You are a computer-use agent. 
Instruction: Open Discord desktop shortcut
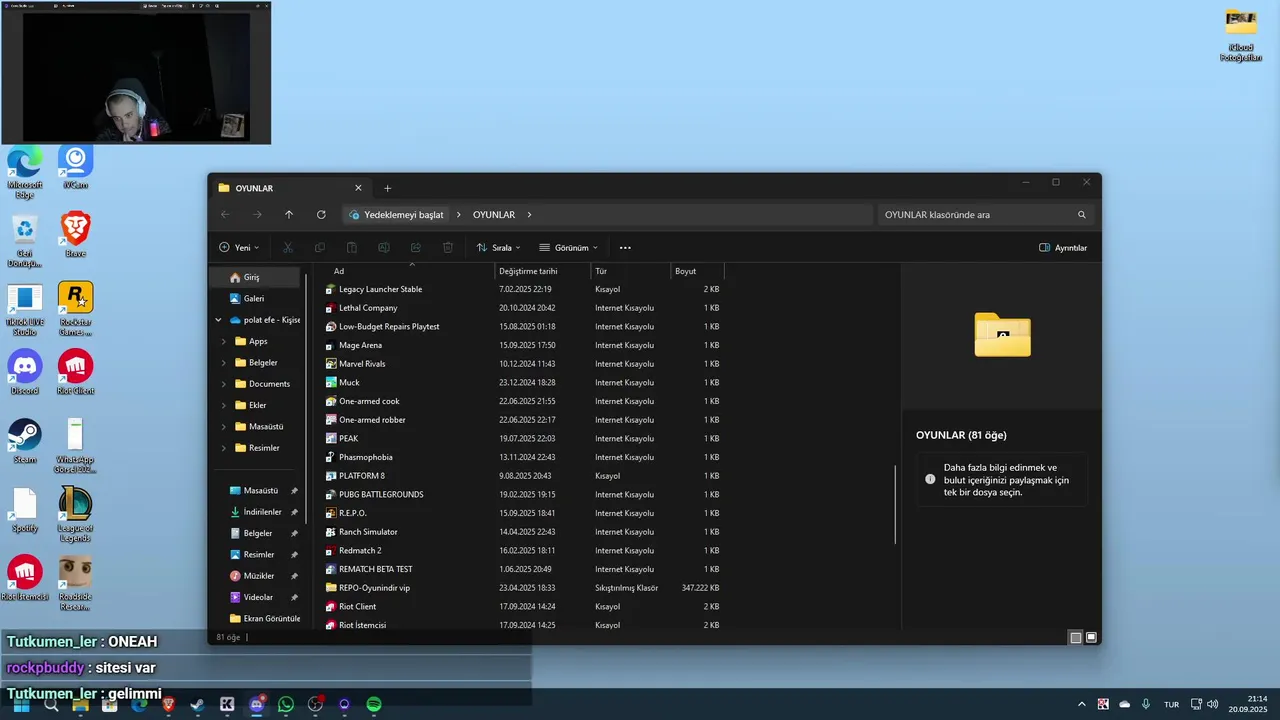25,372
